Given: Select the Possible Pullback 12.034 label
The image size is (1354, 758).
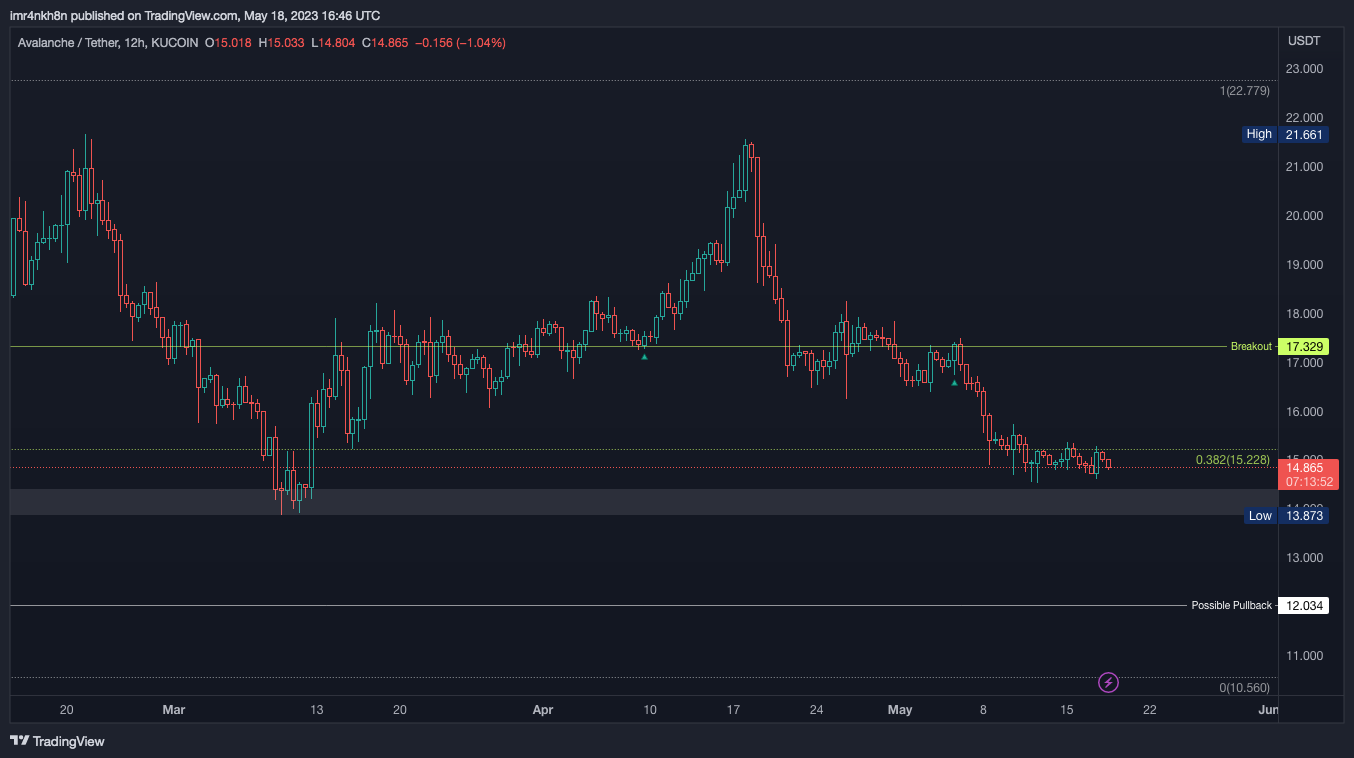Looking at the screenshot, I should [x=1259, y=606].
